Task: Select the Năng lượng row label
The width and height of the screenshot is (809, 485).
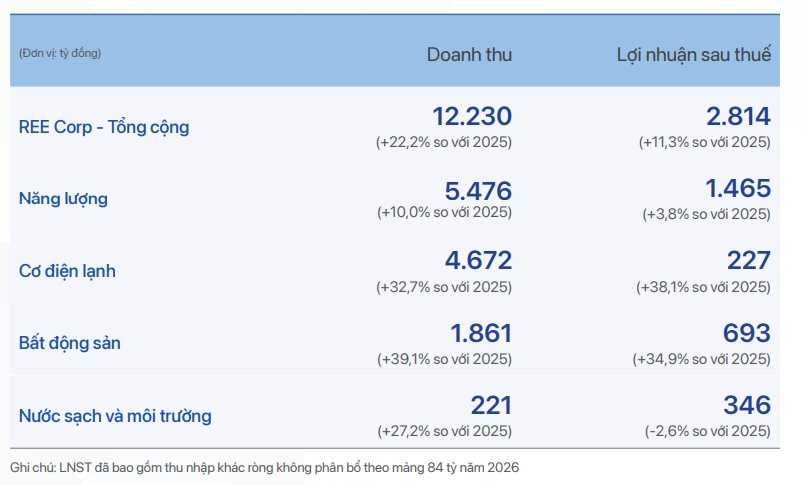Action: point(63,198)
